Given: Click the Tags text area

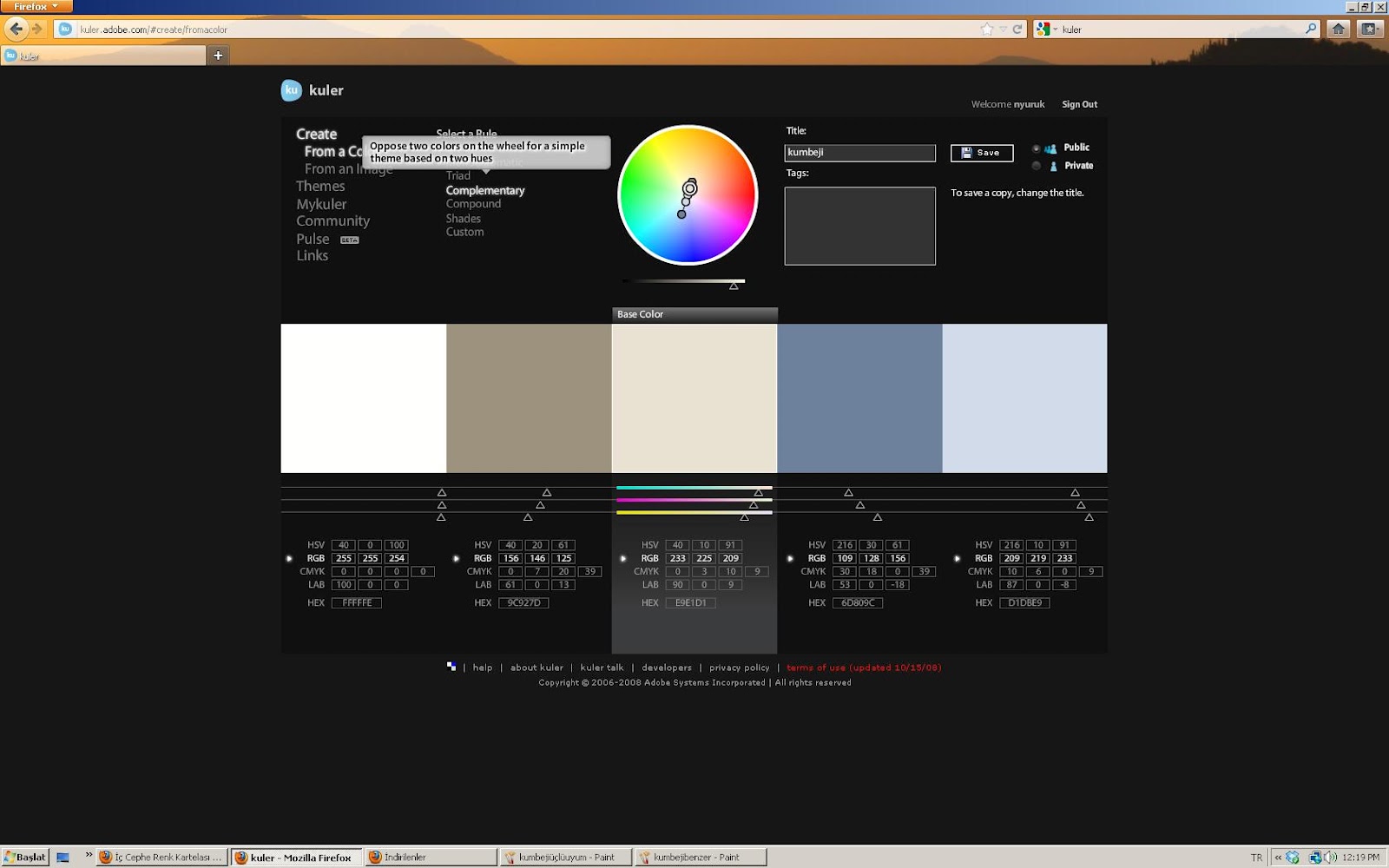Looking at the screenshot, I should pos(859,226).
